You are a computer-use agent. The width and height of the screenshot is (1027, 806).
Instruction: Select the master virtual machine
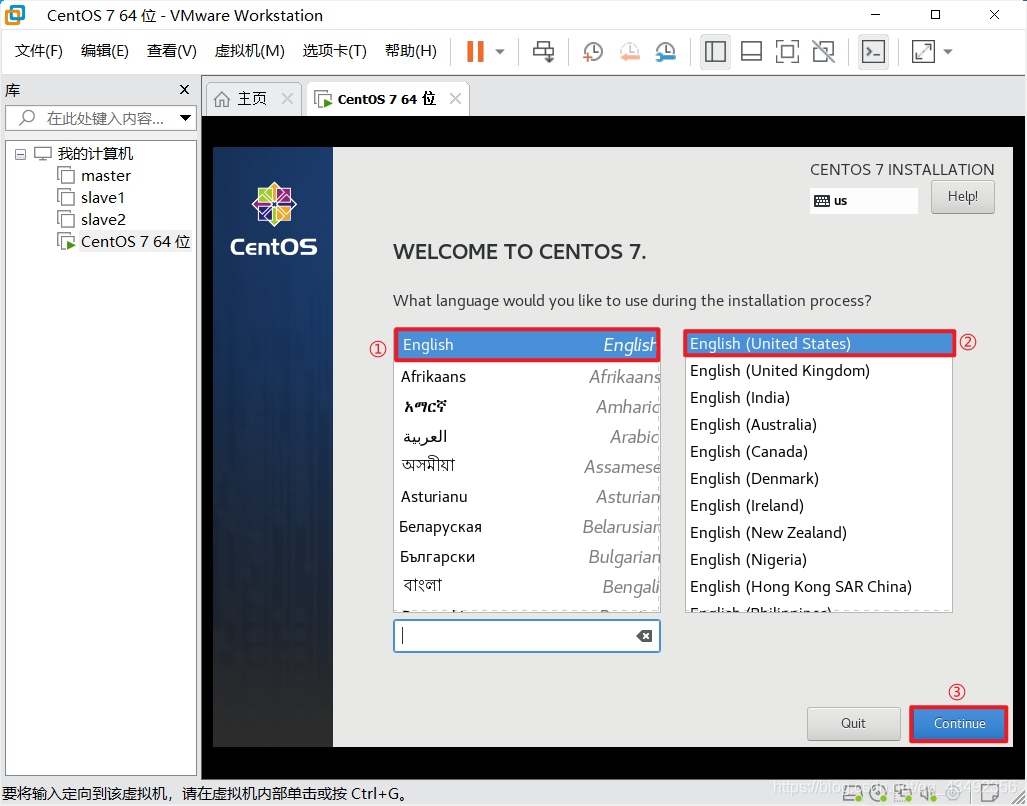pyautogui.click(x=105, y=176)
